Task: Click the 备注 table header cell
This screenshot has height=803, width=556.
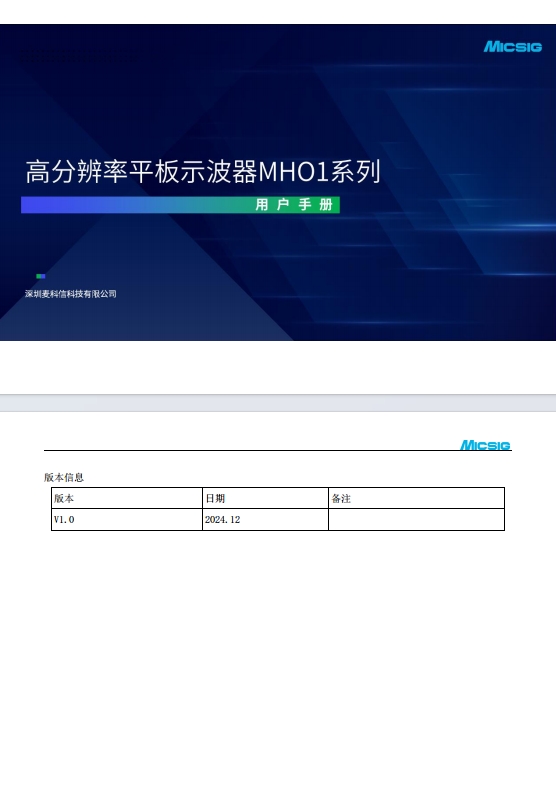Action: (416, 498)
